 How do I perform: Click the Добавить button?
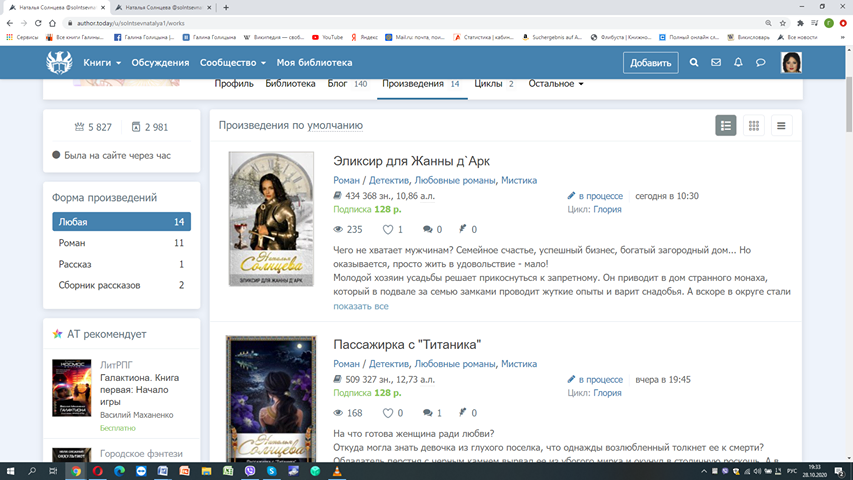650,63
